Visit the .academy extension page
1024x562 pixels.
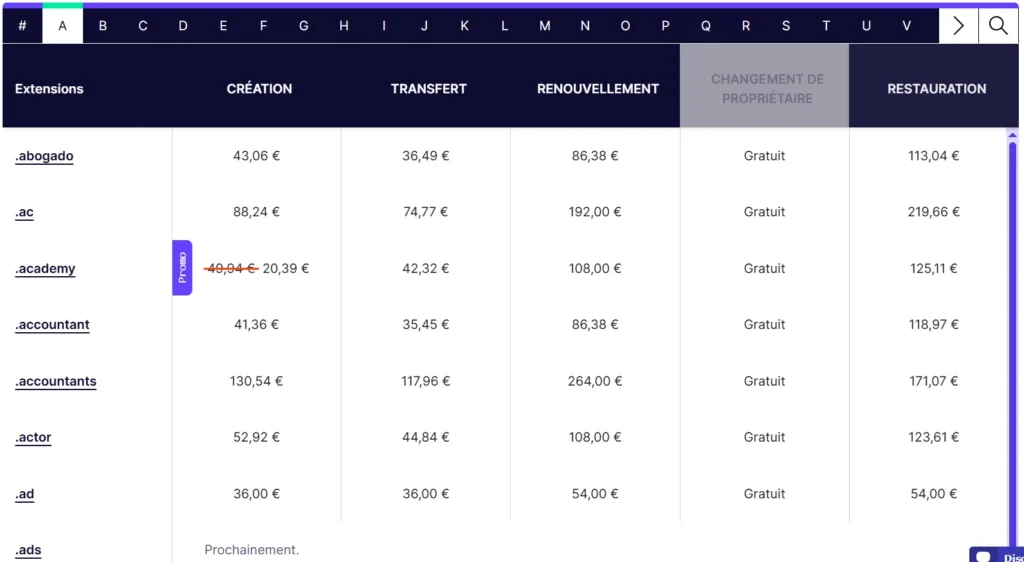point(45,269)
